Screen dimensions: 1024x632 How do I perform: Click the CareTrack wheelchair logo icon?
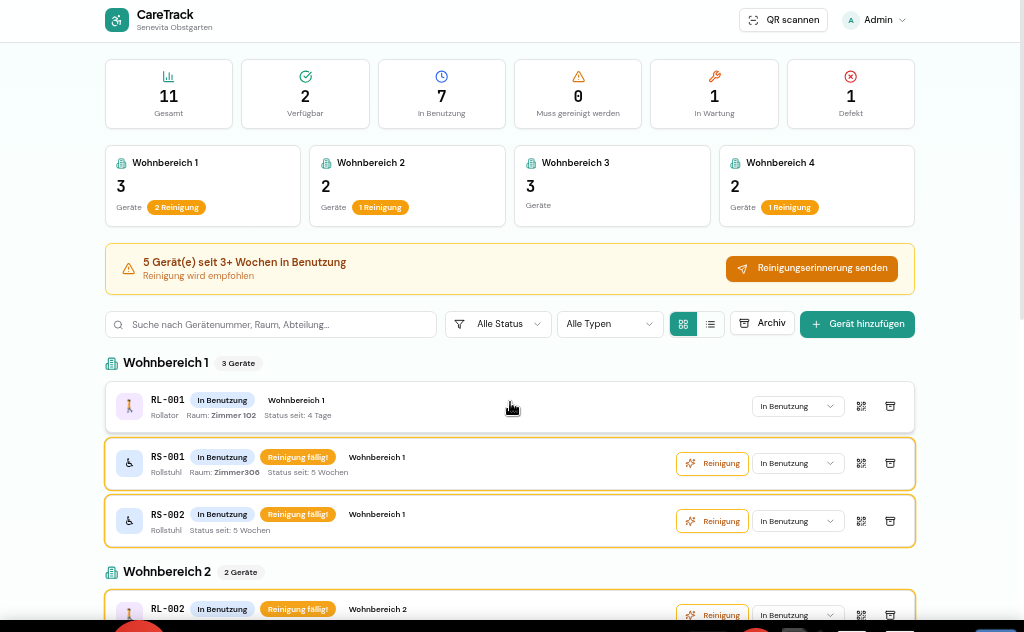click(x=117, y=20)
